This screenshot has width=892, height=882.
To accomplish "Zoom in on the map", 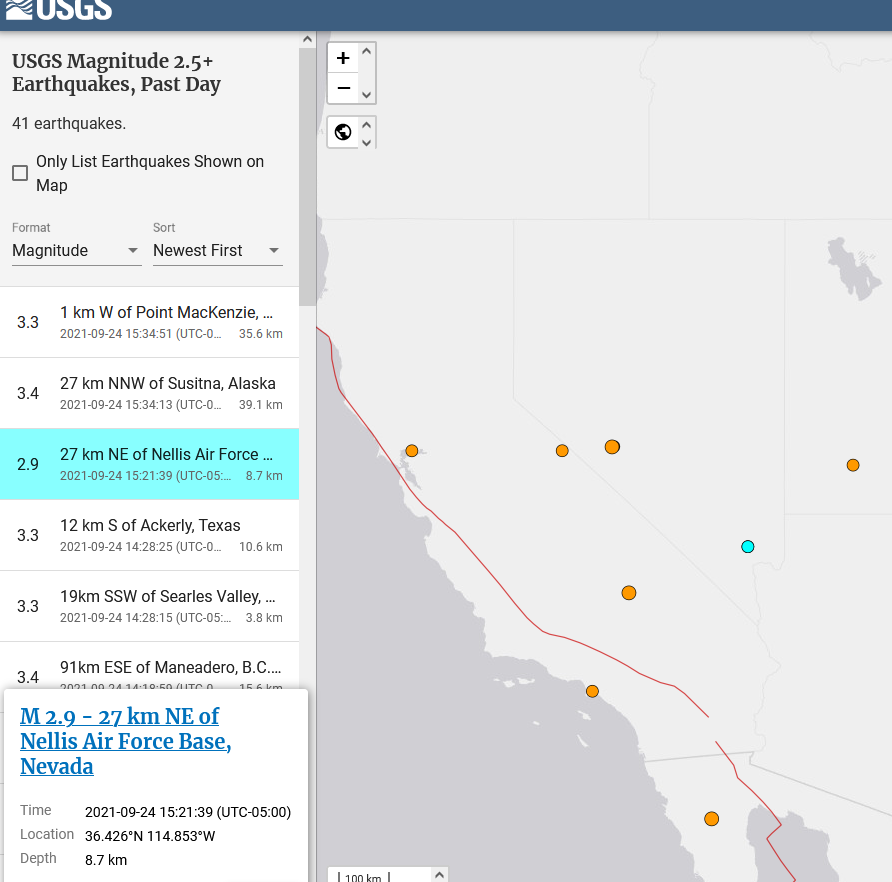I will coord(343,58).
